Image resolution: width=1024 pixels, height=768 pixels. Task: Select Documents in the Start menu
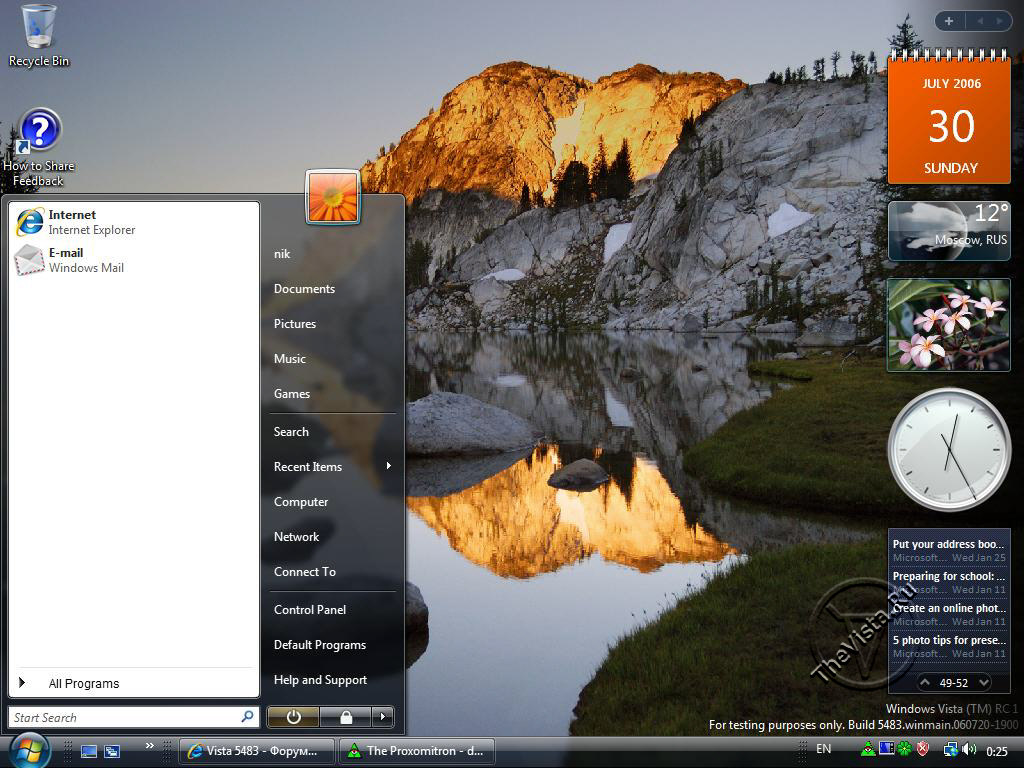(x=304, y=289)
